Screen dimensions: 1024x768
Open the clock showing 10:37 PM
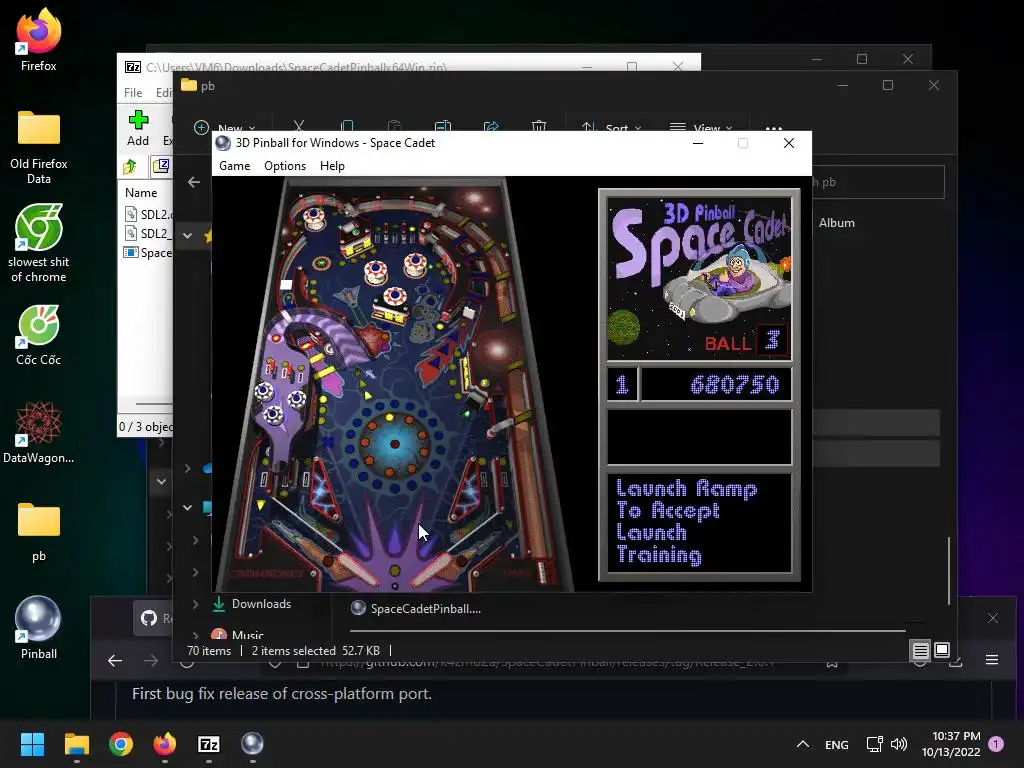951,744
